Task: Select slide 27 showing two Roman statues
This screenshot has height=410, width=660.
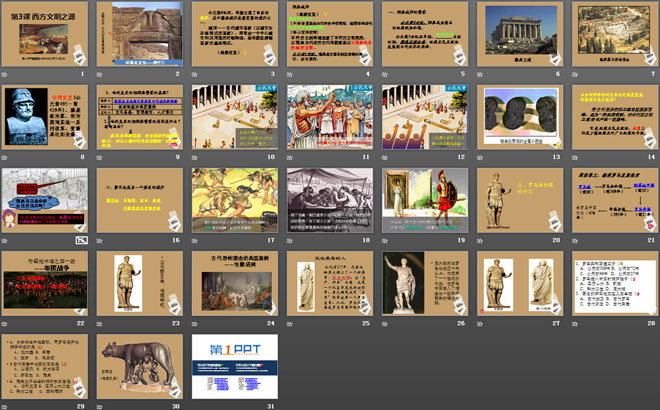Action: pyautogui.click(x=520, y=283)
